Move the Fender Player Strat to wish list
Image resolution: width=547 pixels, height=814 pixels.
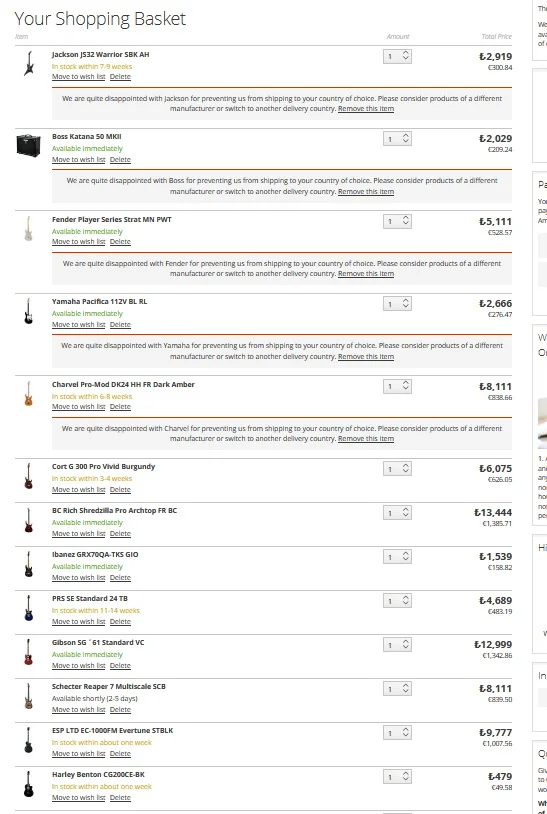click(78, 242)
